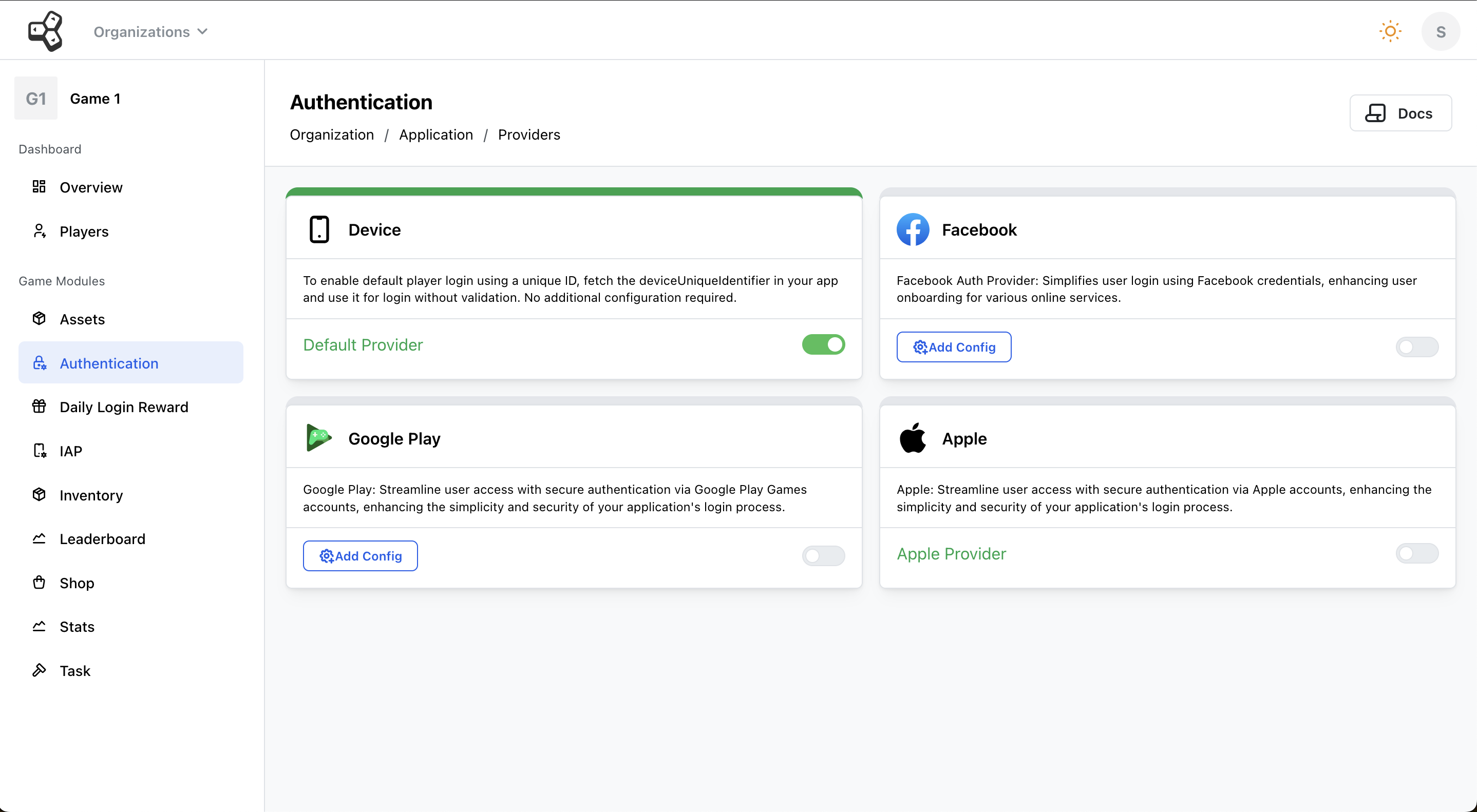Click the Players section icon
Screen dimensions: 1477x812
[x=39, y=231]
